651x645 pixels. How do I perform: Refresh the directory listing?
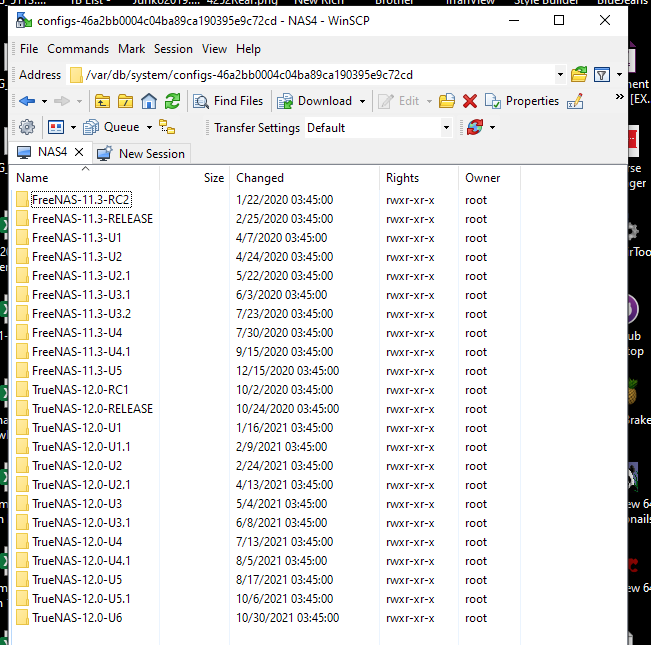point(172,101)
